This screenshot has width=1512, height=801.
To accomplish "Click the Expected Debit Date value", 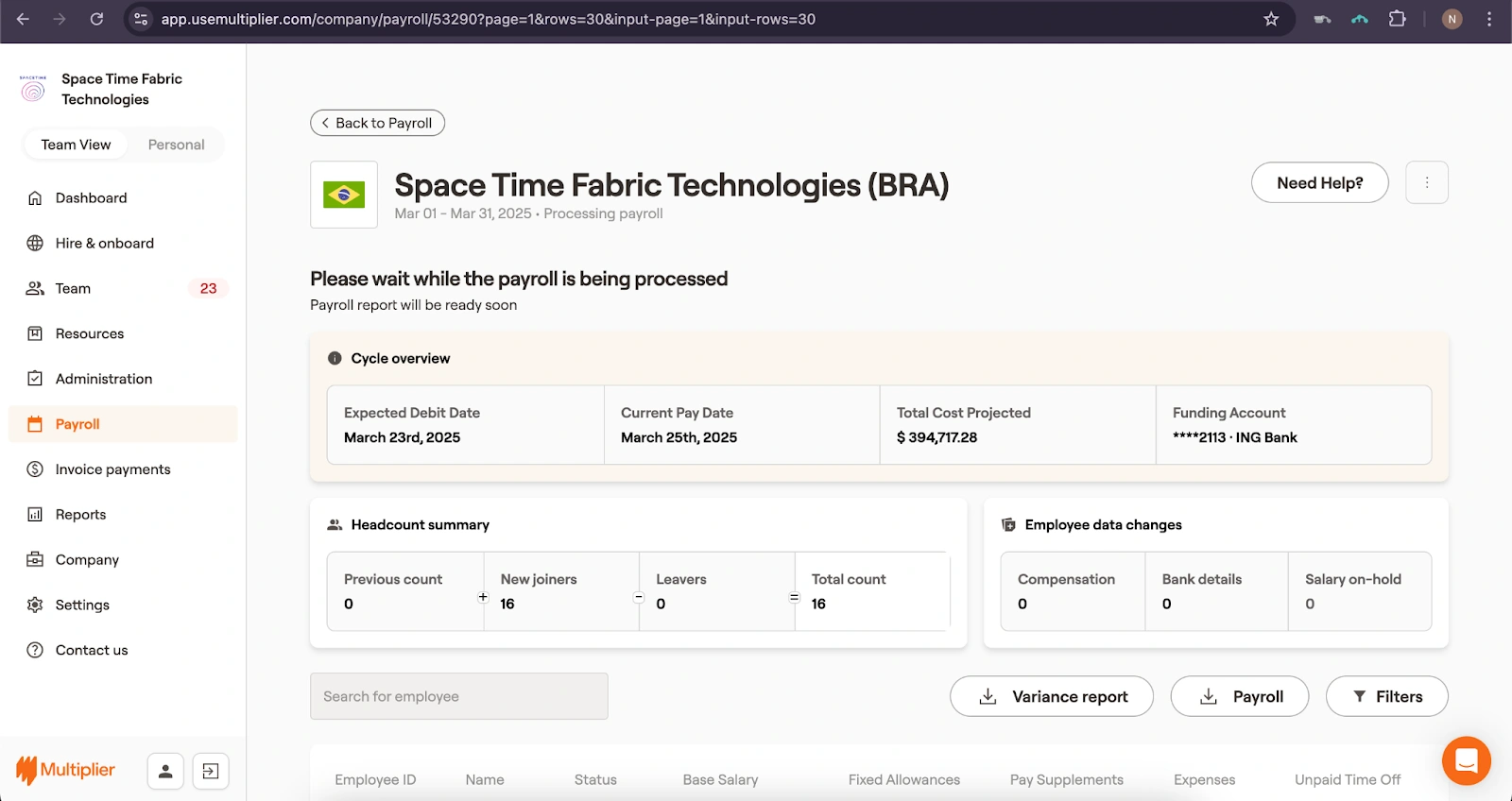I will (x=402, y=437).
